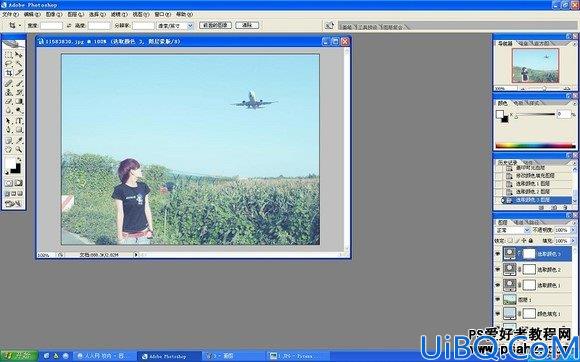
Task: Hide the 颜色填充 1 layer
Action: coord(498,314)
